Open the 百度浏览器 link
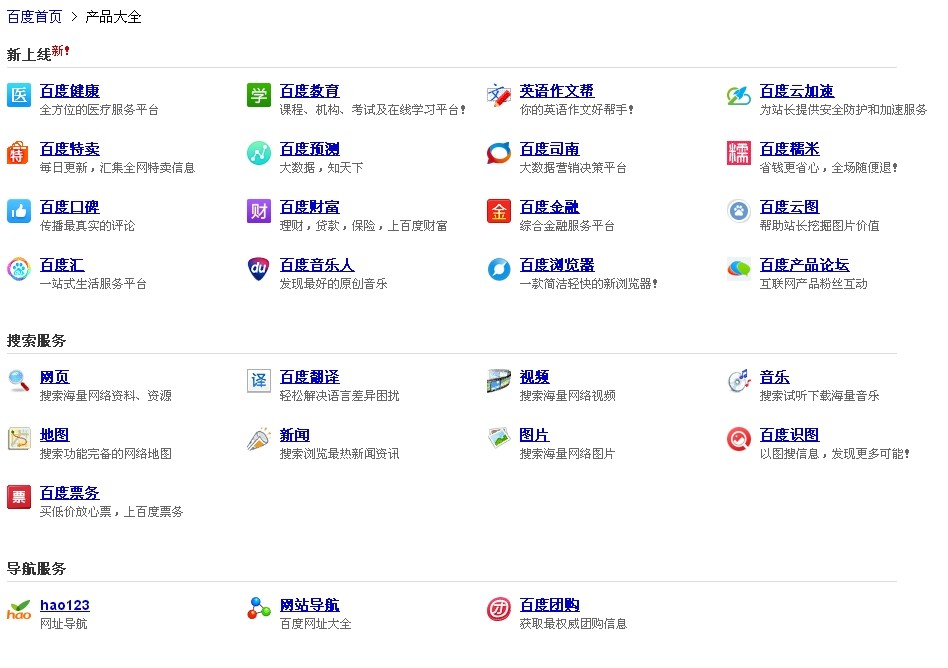 tap(557, 265)
